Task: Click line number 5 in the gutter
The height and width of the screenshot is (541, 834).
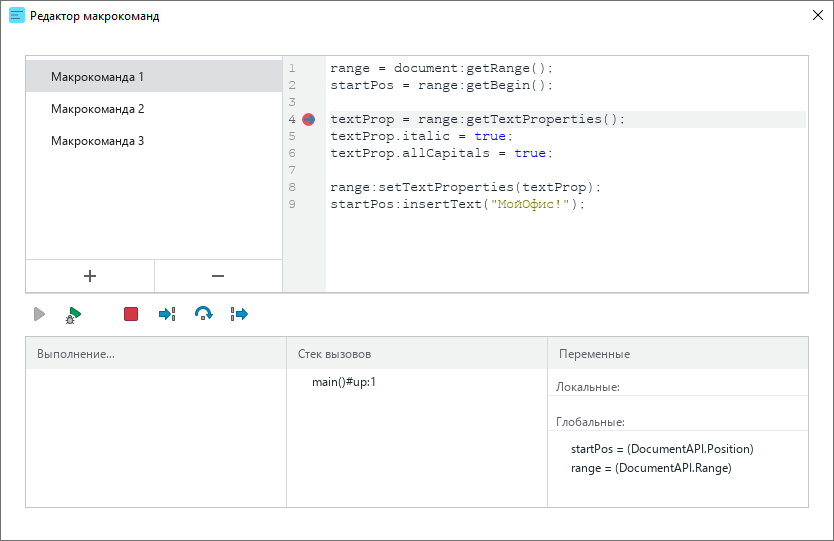Action: pos(292,136)
